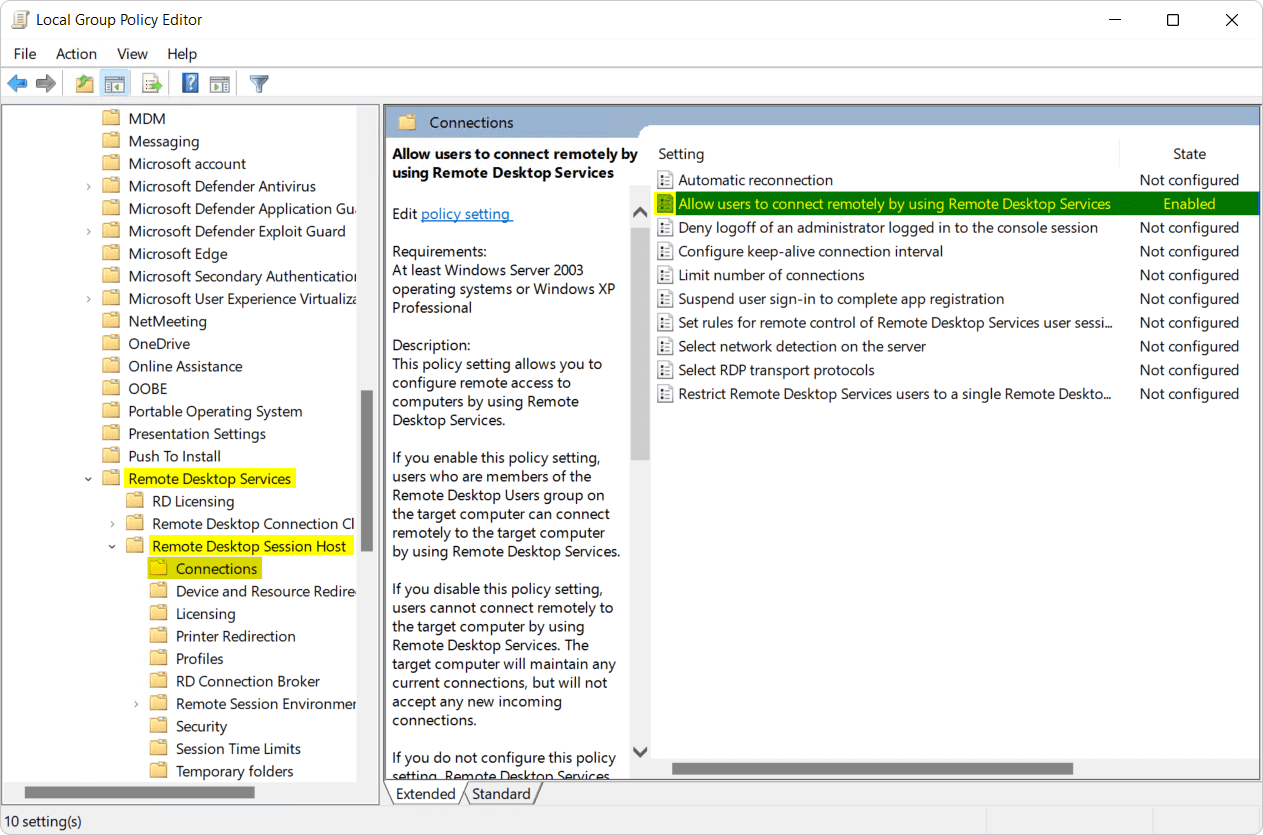
Task: Expand the Microsoft User Experience Virtualization node
Action: coord(89,299)
